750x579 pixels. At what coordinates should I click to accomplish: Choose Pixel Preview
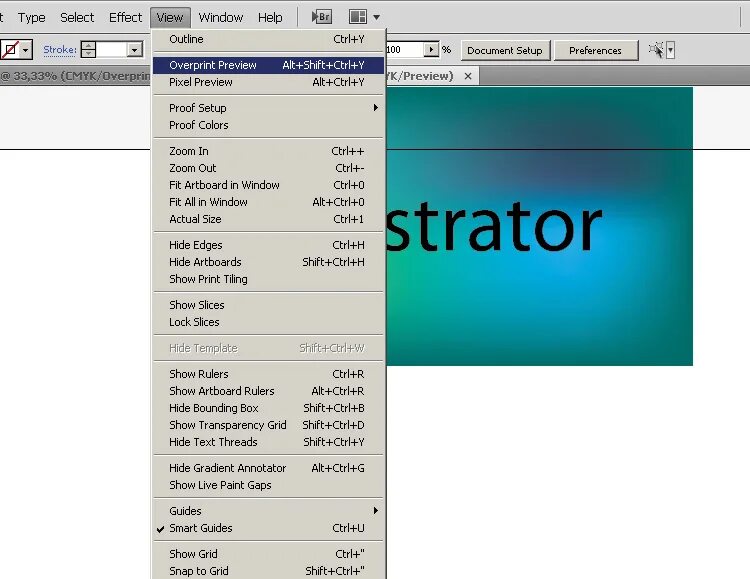point(268,82)
